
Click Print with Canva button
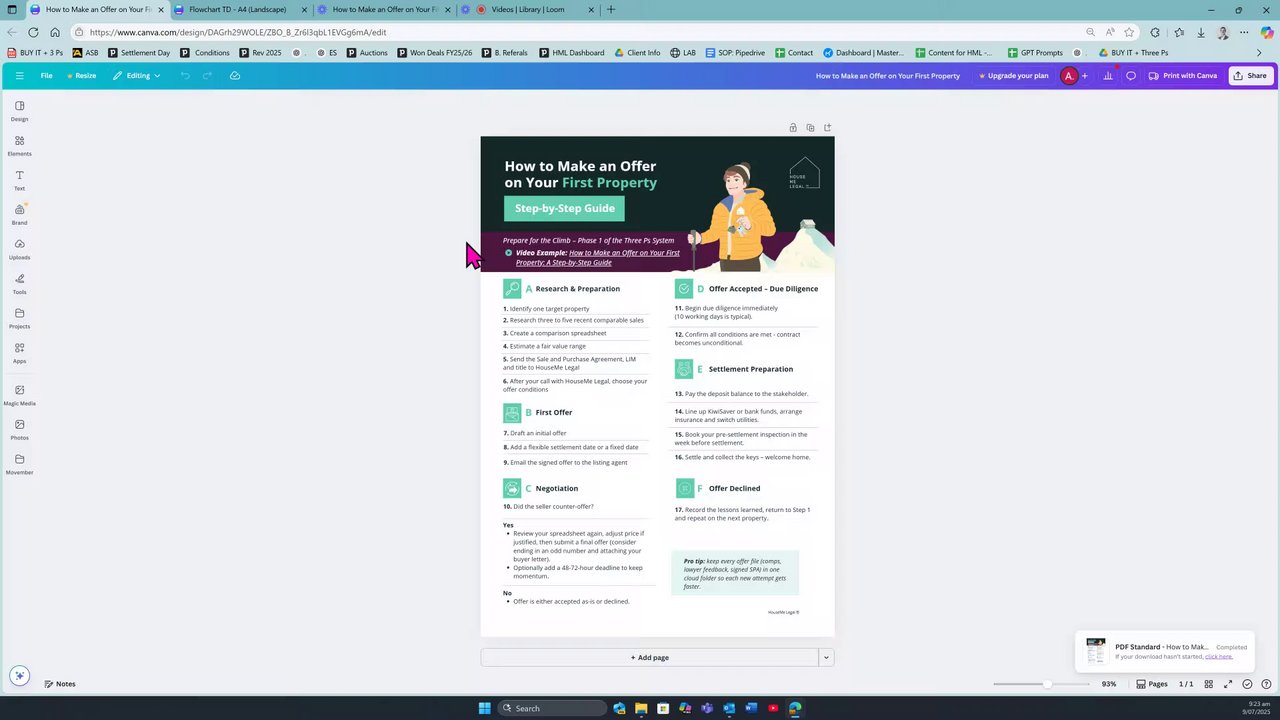pos(1183,76)
